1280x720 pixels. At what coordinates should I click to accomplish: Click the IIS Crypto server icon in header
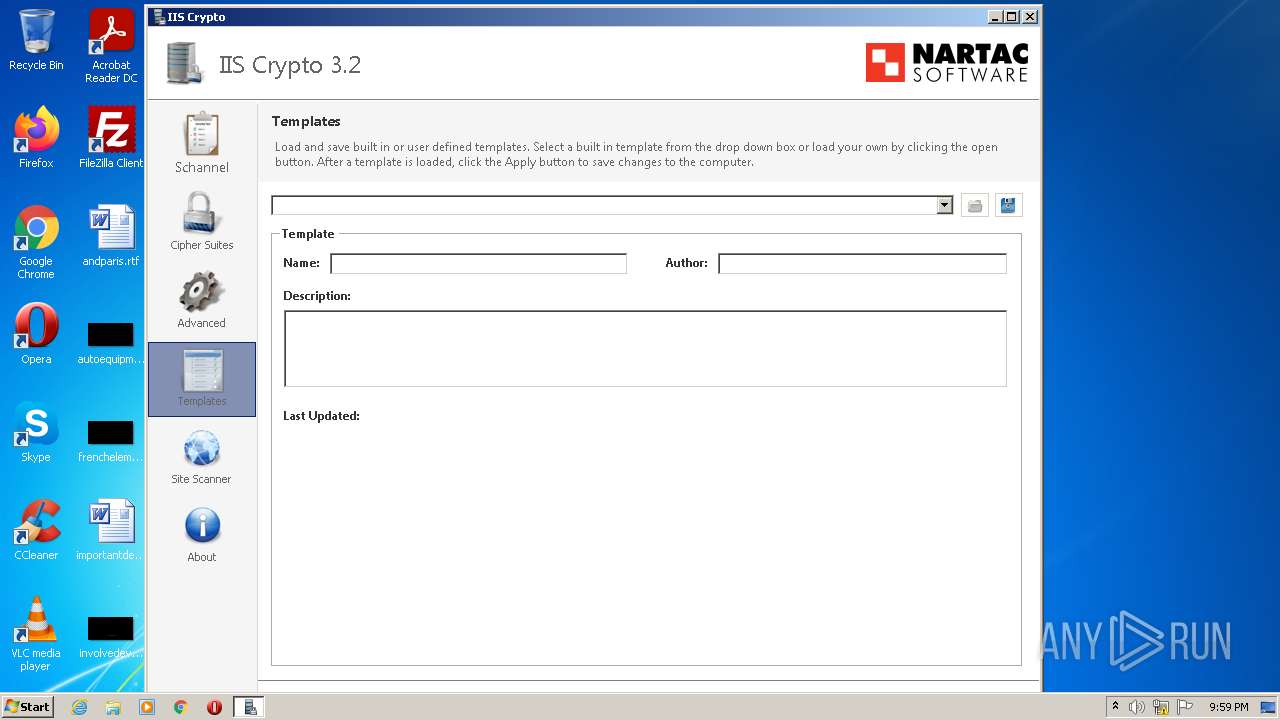(183, 64)
